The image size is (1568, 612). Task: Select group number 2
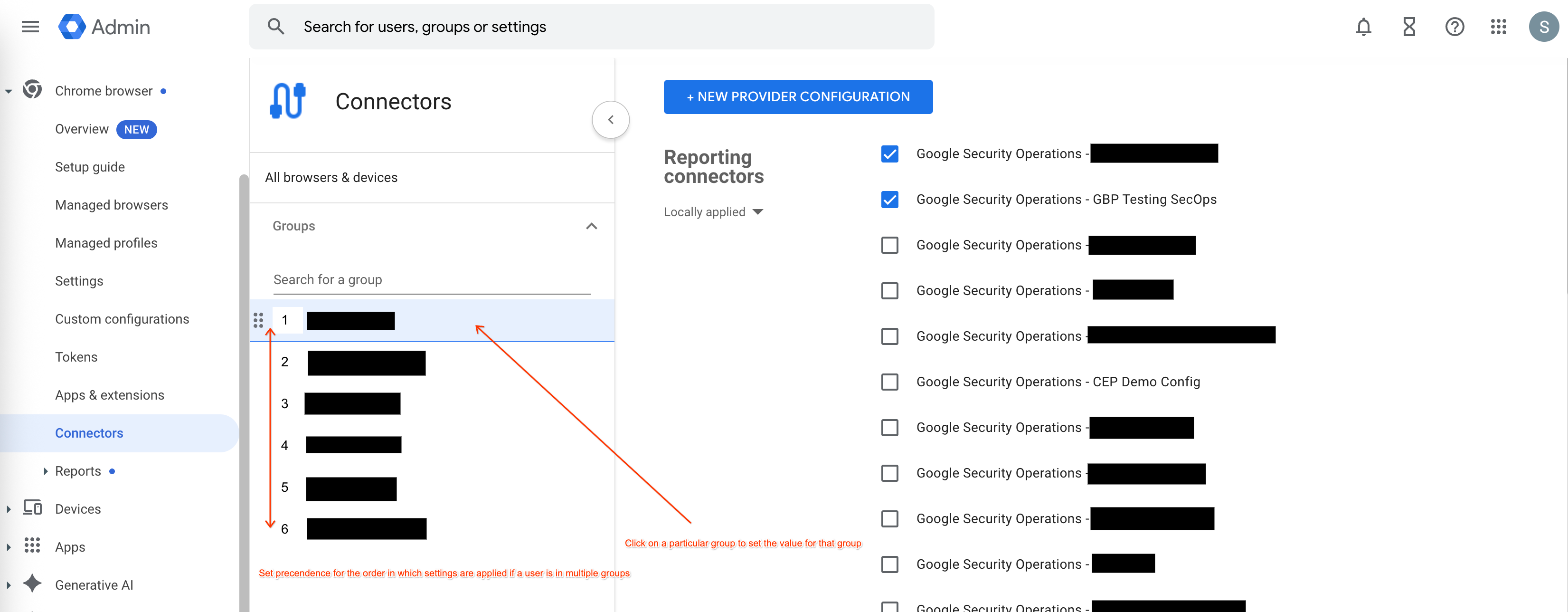pos(432,363)
